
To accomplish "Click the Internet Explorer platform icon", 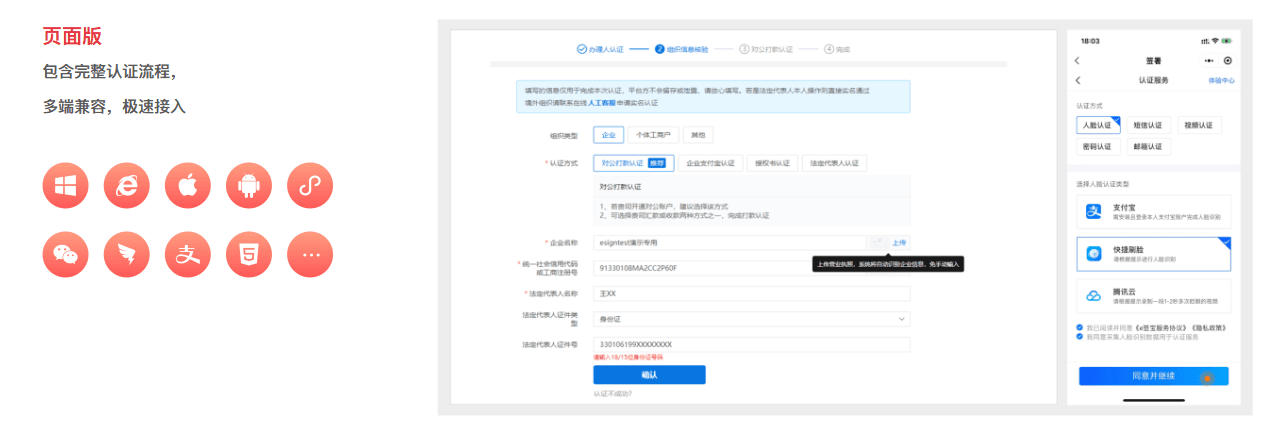I will pos(127,186).
